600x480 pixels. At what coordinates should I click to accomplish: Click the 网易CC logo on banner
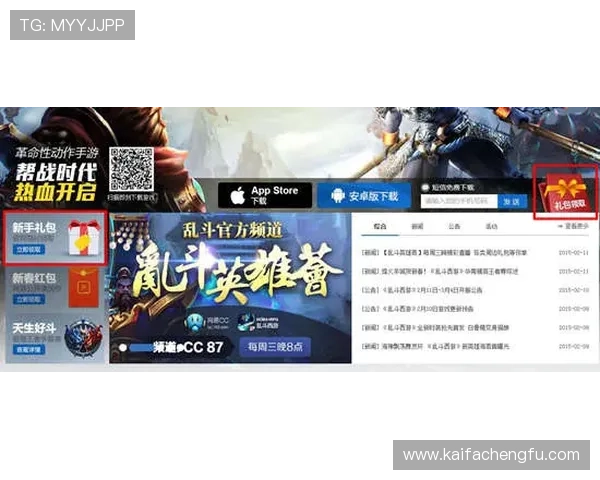pos(207,322)
